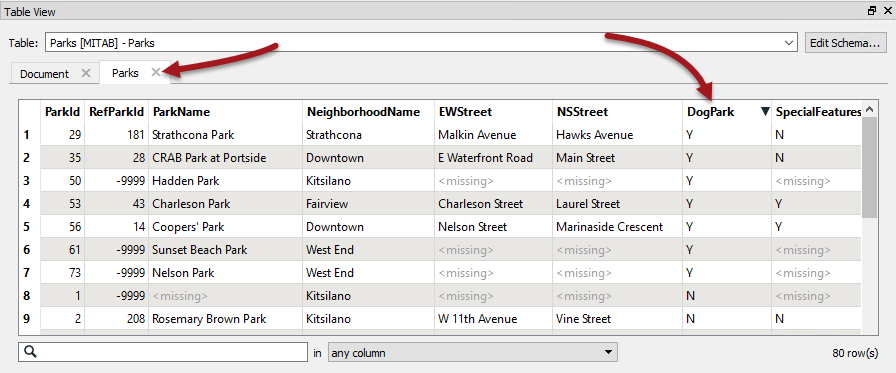Click RefParkId value 208

117,319
